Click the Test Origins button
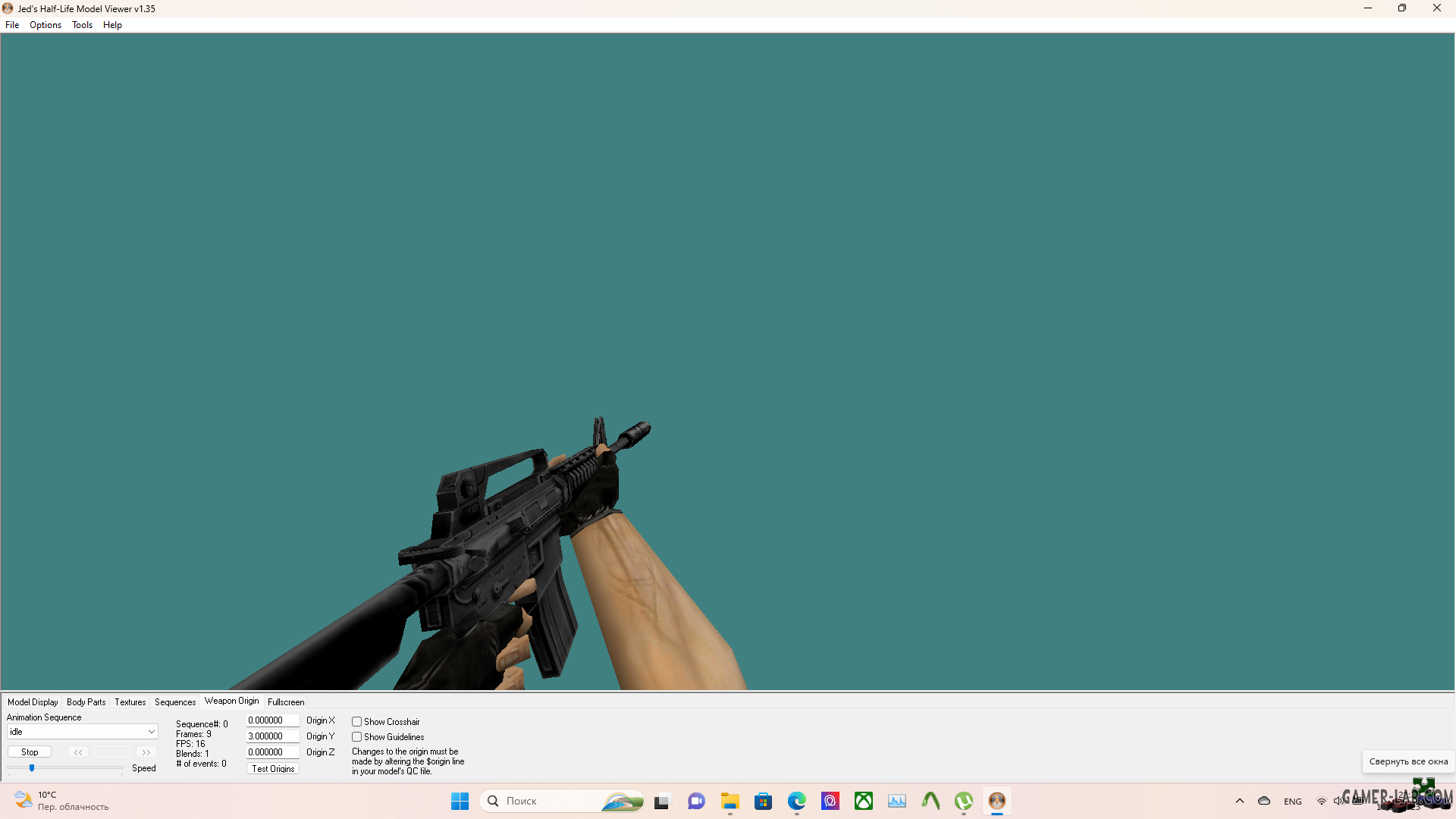Screen dimensions: 1456x819 click(x=273, y=769)
